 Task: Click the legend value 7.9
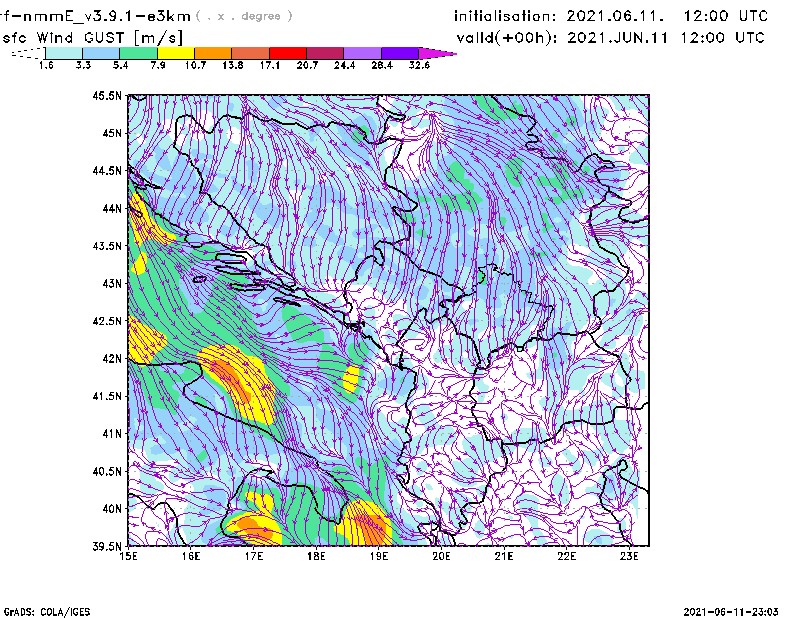[158, 65]
